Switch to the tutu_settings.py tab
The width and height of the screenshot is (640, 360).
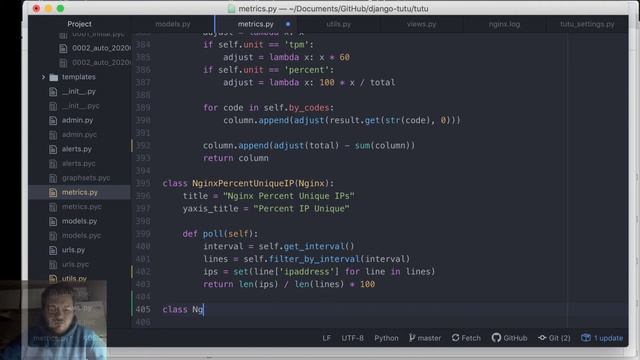point(587,24)
